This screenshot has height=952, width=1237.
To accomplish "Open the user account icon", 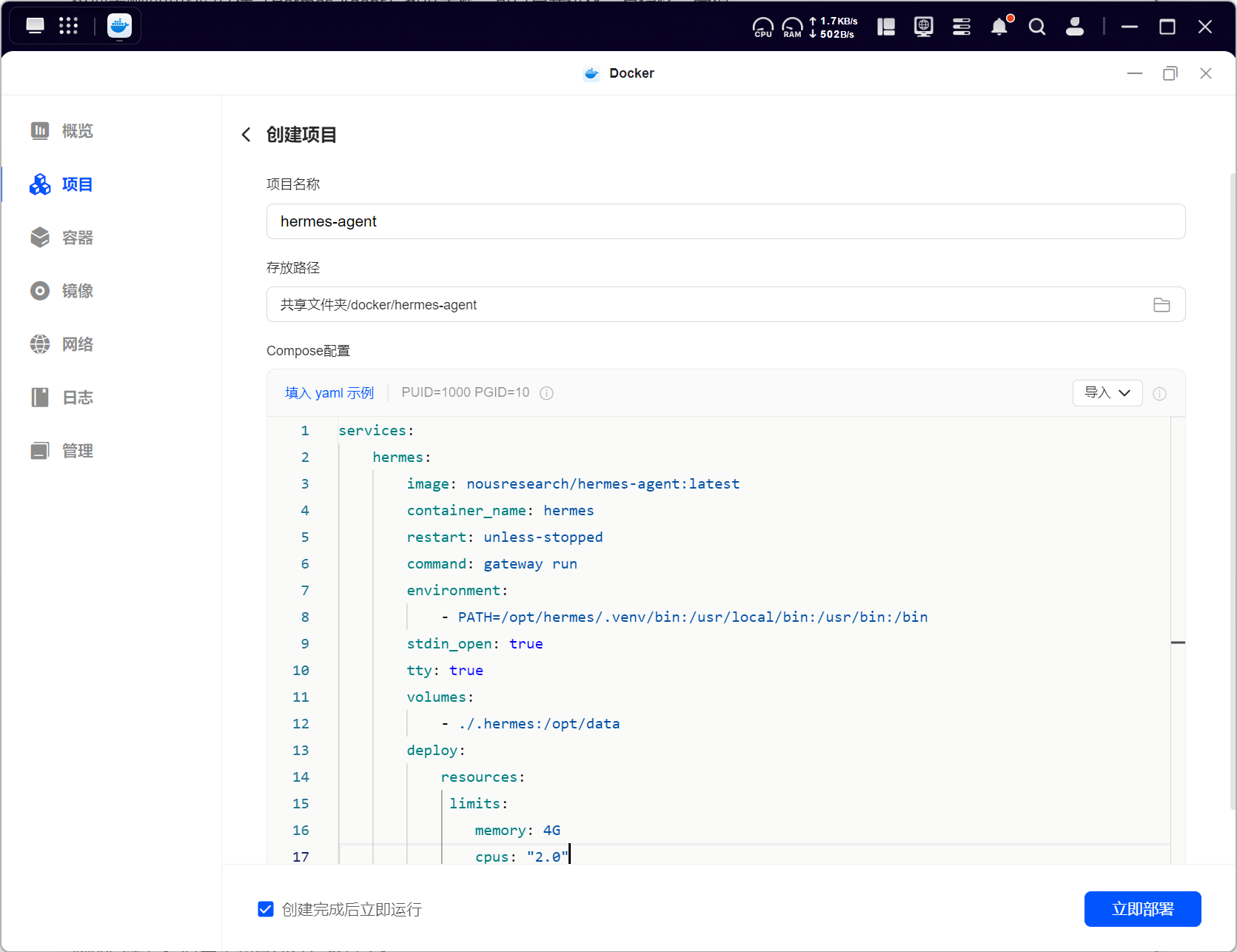I will [x=1074, y=27].
